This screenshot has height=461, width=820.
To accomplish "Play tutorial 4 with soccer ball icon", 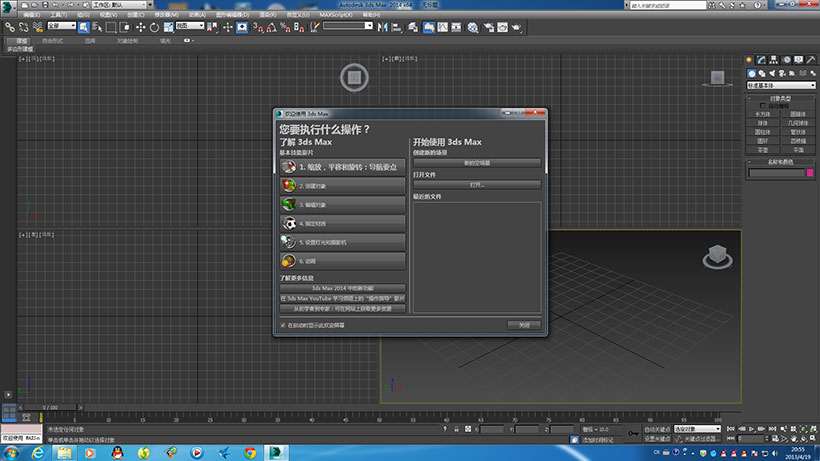I will [x=343, y=223].
